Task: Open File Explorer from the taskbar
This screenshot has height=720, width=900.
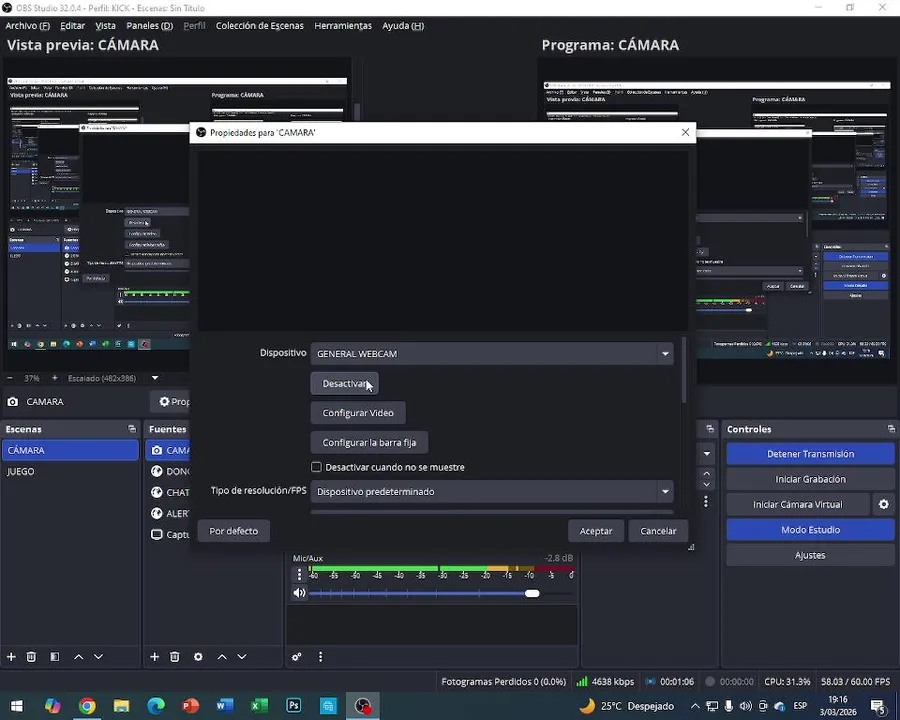Action: (121, 706)
